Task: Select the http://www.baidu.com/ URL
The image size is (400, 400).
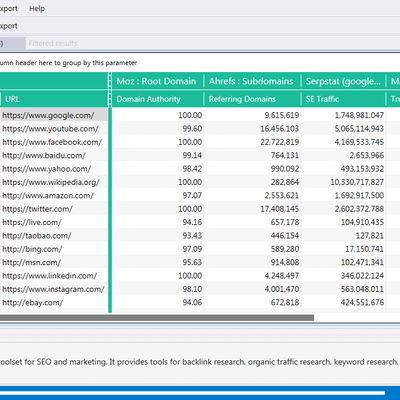Action: [44, 155]
